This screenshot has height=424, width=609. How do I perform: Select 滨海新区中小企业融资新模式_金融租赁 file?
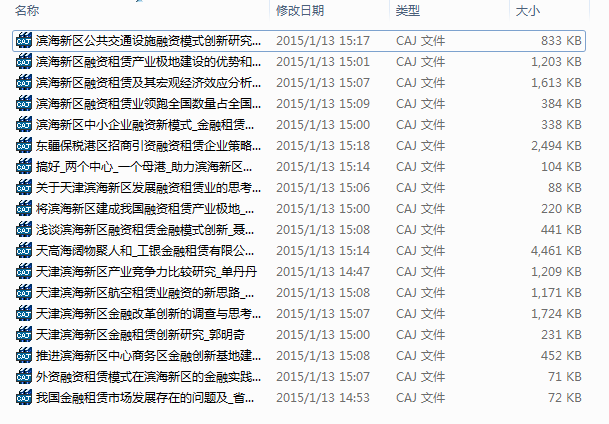click(x=145, y=124)
